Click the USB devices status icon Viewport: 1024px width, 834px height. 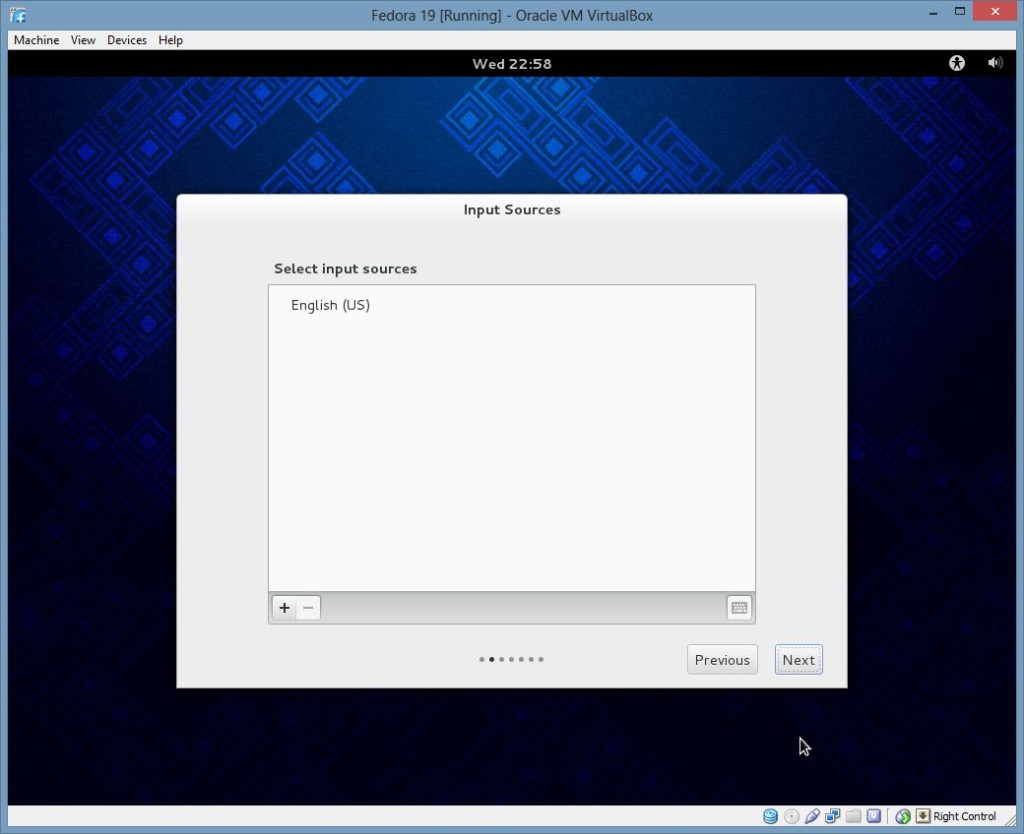[x=812, y=816]
